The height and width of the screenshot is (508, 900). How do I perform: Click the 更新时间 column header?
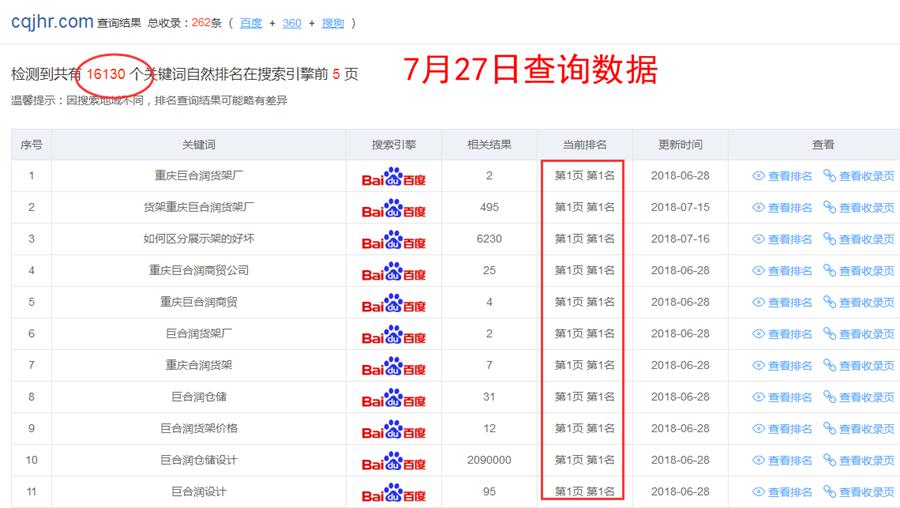(x=680, y=145)
